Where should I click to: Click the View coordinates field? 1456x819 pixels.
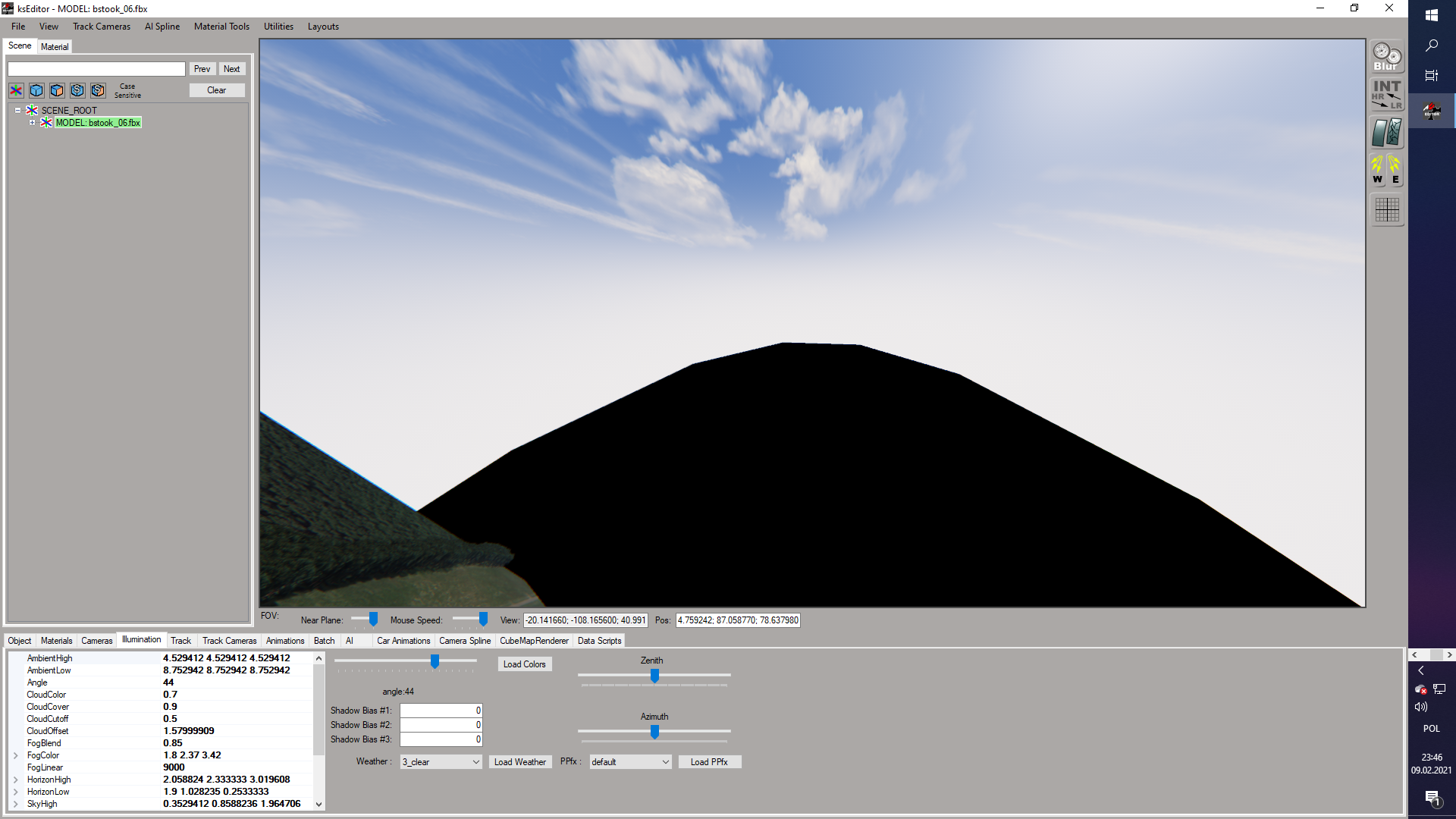pos(585,620)
